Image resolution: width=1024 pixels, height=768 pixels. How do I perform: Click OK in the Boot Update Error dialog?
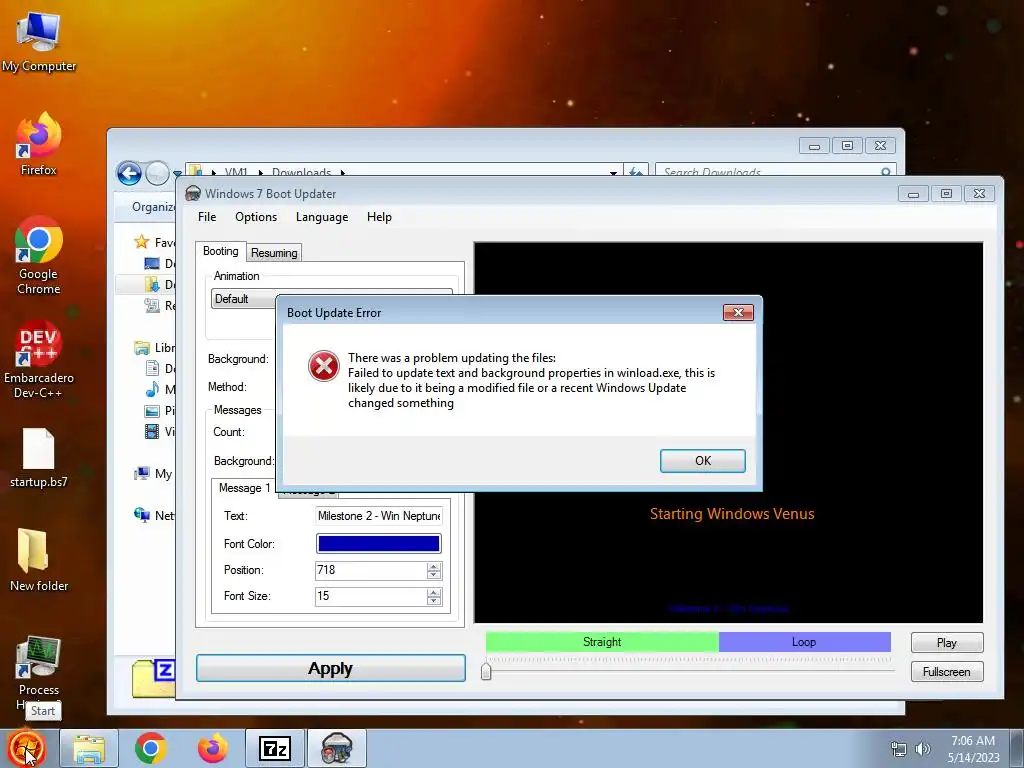(702, 460)
